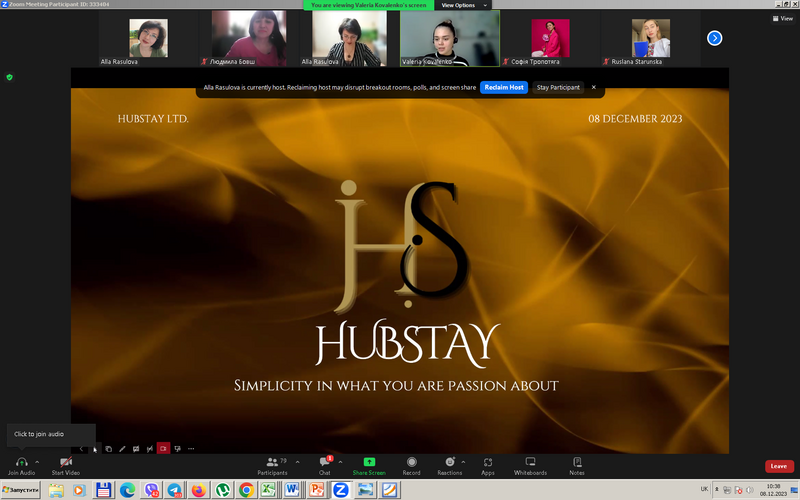
Task: Open Zoom Apps
Action: point(488,466)
